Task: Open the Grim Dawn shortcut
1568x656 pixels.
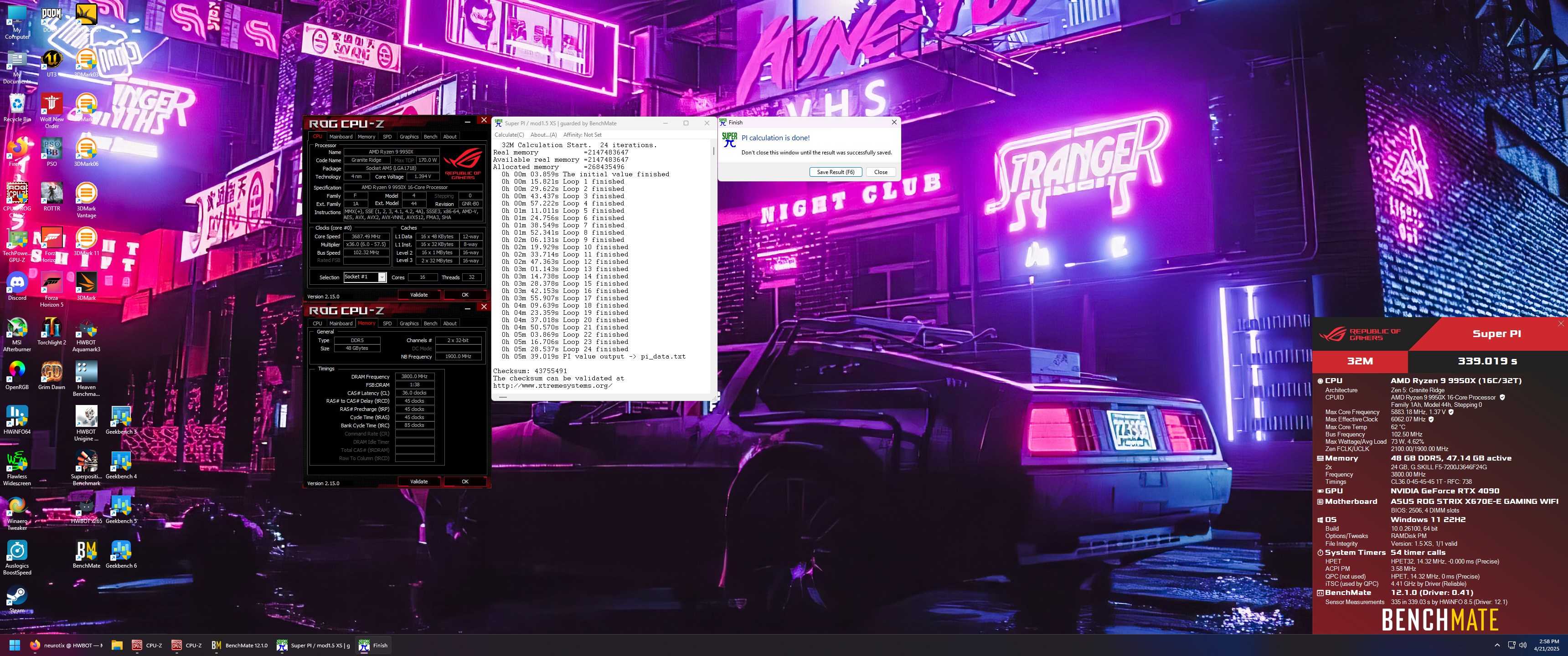Action: [x=52, y=375]
